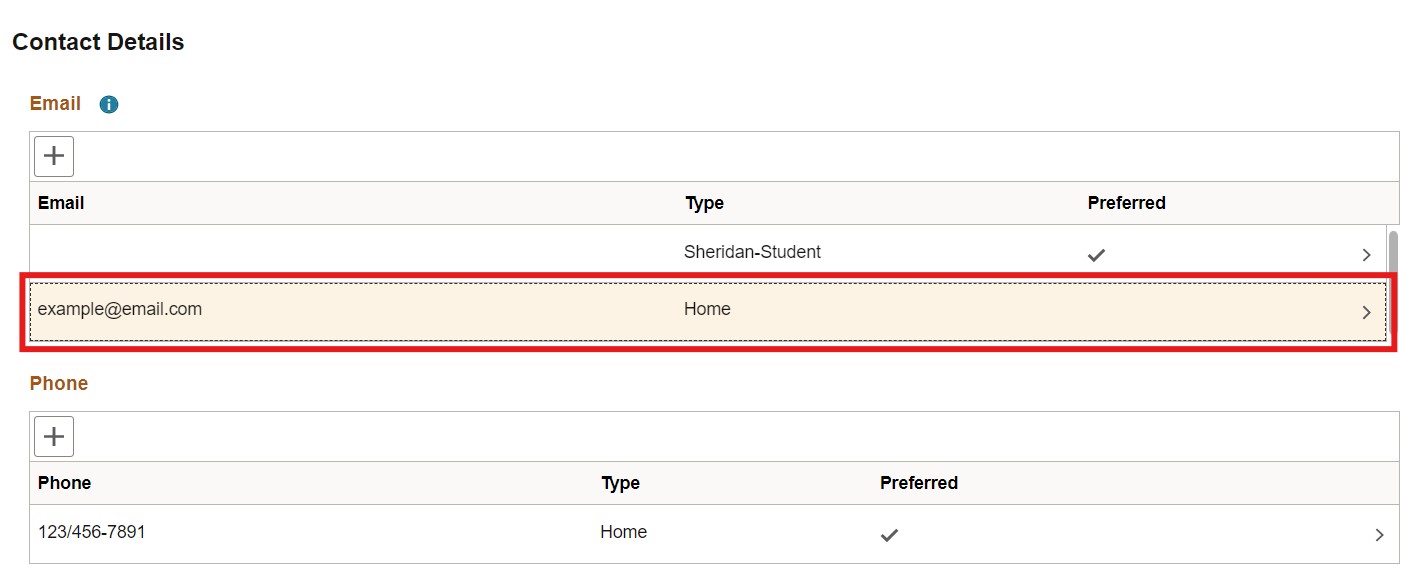The height and width of the screenshot is (586, 1417).
Task: Select the Sheridan-Student email type cell
Action: pos(752,252)
